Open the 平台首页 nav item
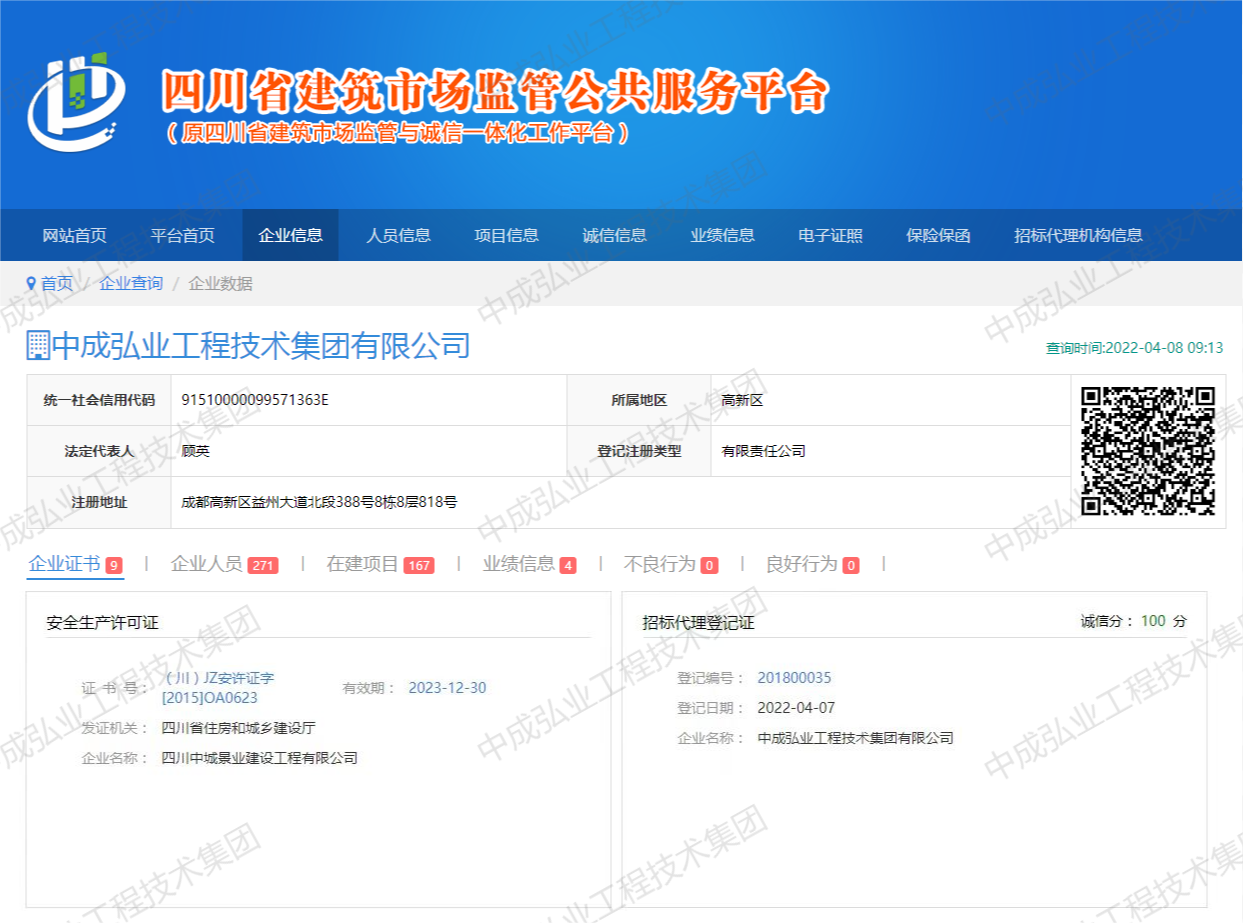The height and width of the screenshot is (923, 1243). tap(182, 235)
